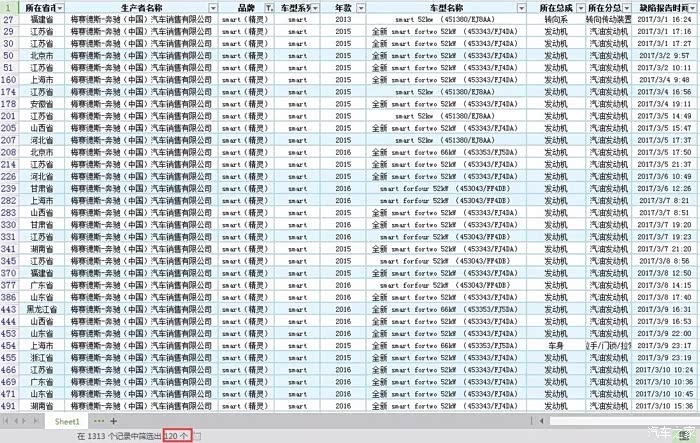Jump to the last sheet with the navigation arrow
The height and width of the screenshot is (443, 700).
36,421
